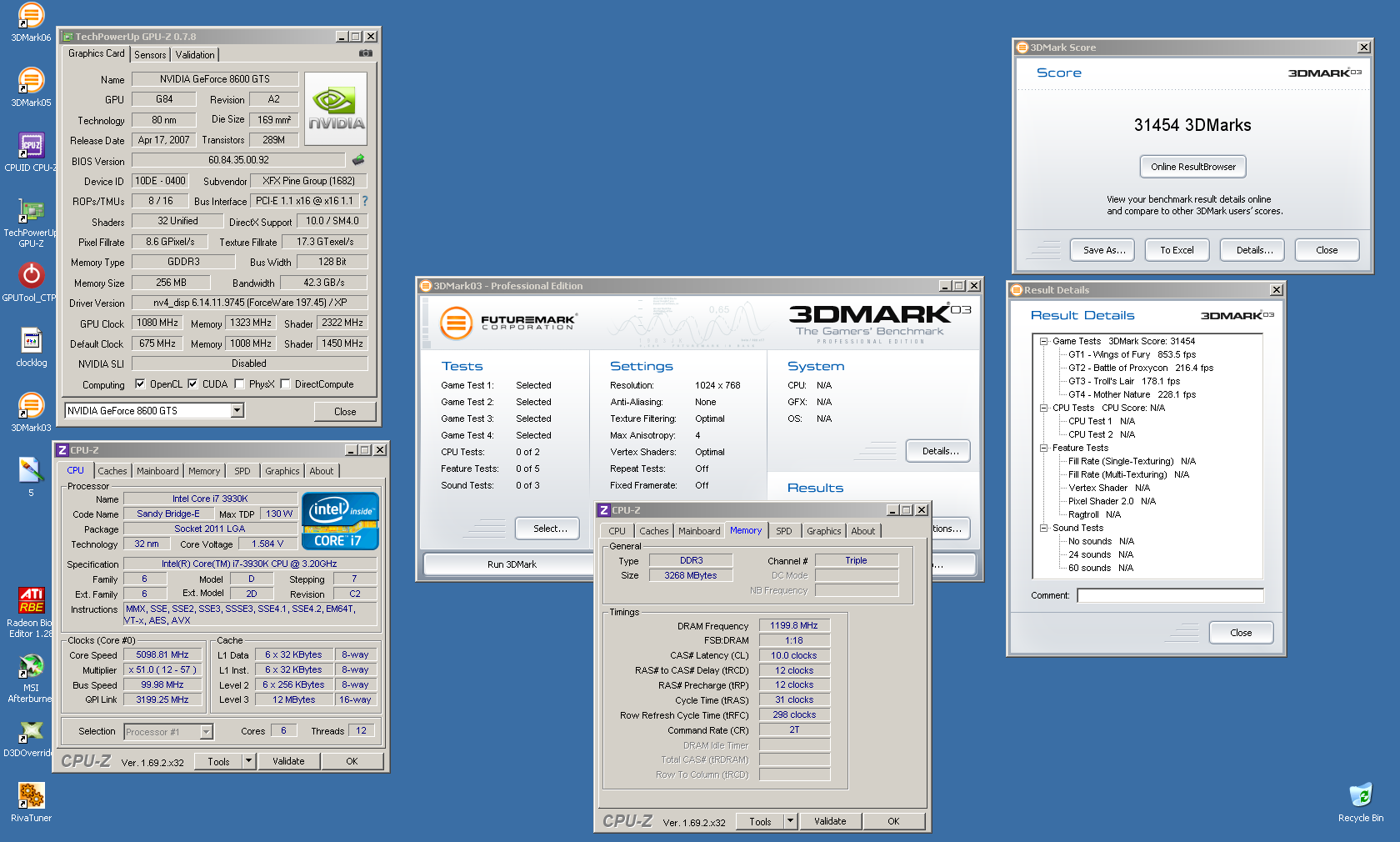Open the desktop icon labeled 5
Image resolution: width=1400 pixels, height=842 pixels.
(x=31, y=478)
